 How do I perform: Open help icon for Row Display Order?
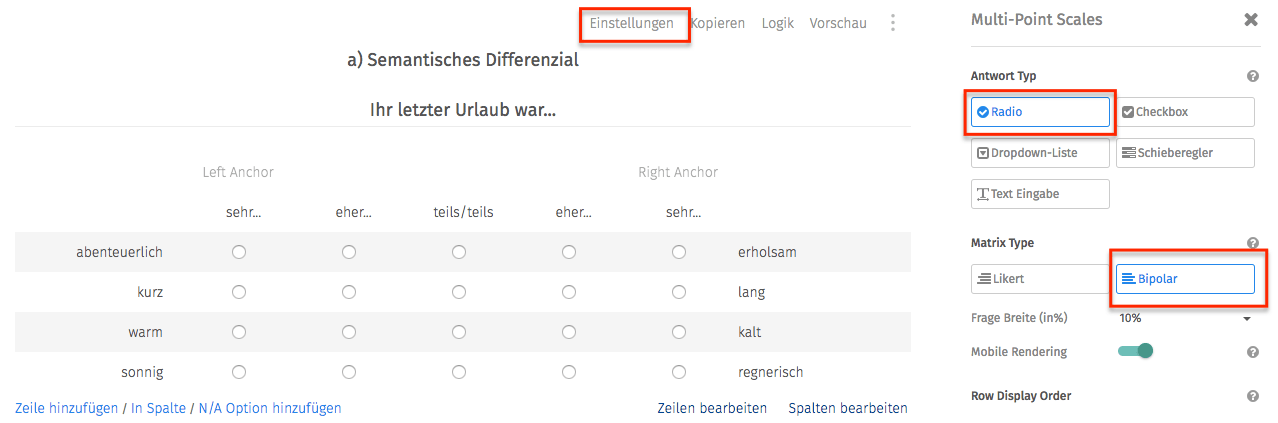pos(1253,396)
